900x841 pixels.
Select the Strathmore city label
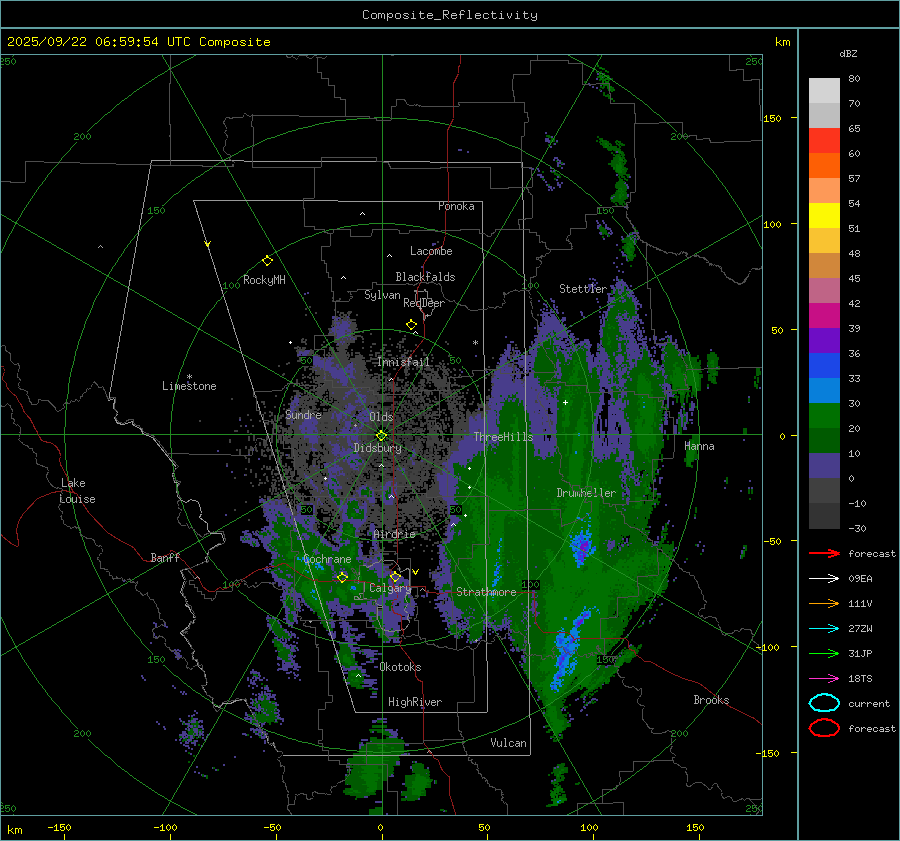(x=486, y=592)
